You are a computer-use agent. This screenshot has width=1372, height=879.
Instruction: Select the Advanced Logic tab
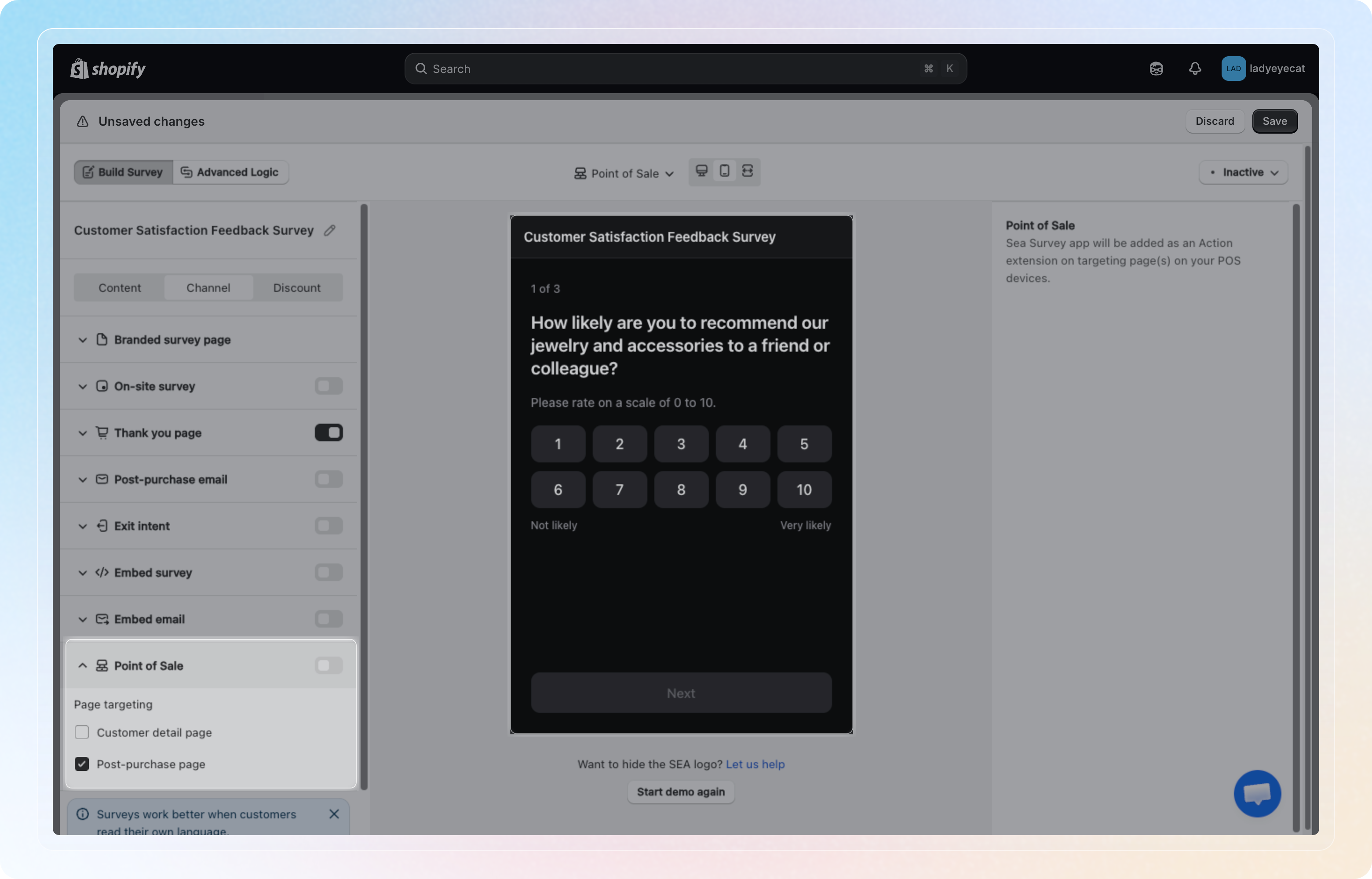[230, 172]
